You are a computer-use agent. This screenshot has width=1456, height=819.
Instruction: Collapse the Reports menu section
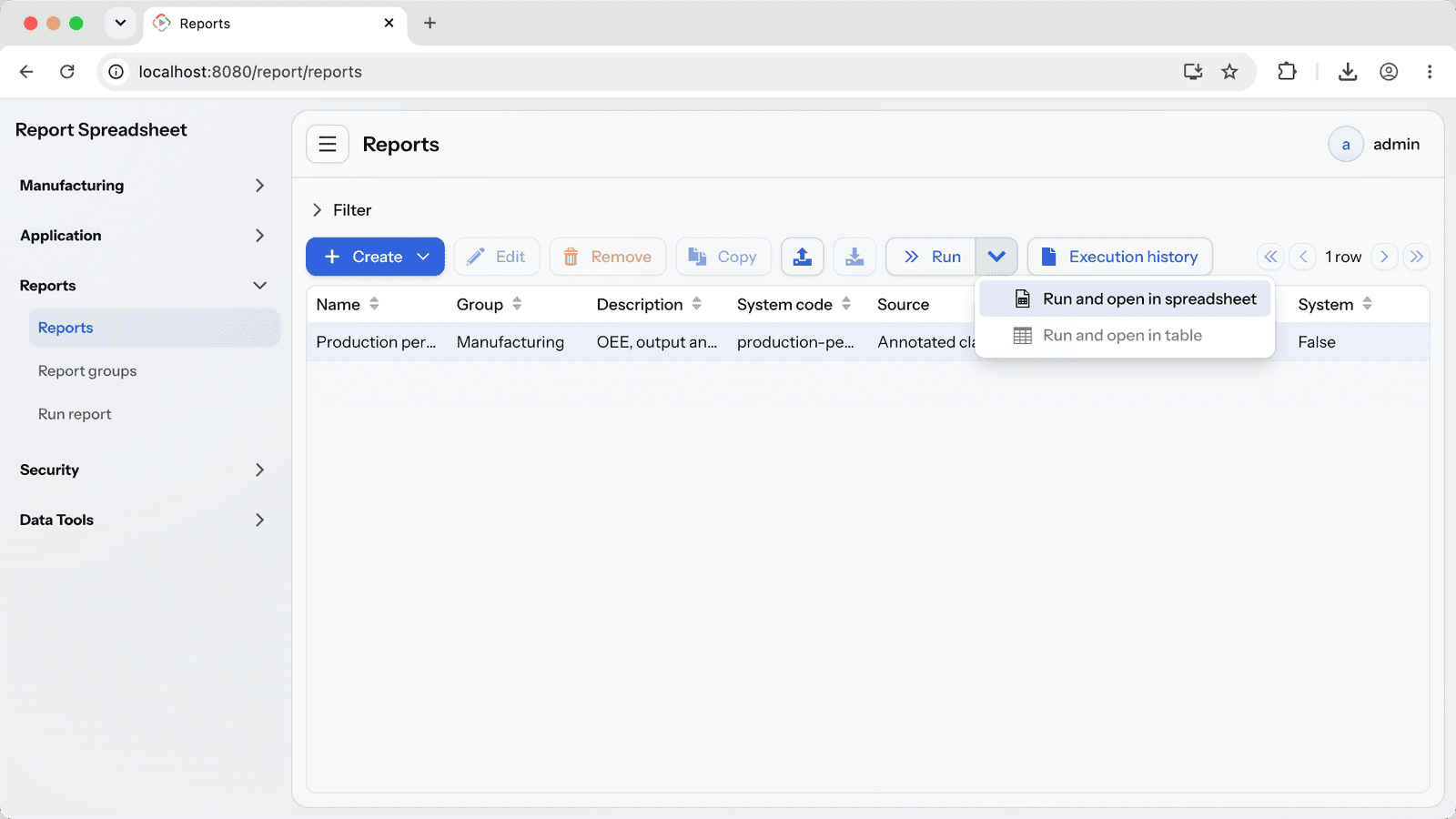click(x=144, y=286)
